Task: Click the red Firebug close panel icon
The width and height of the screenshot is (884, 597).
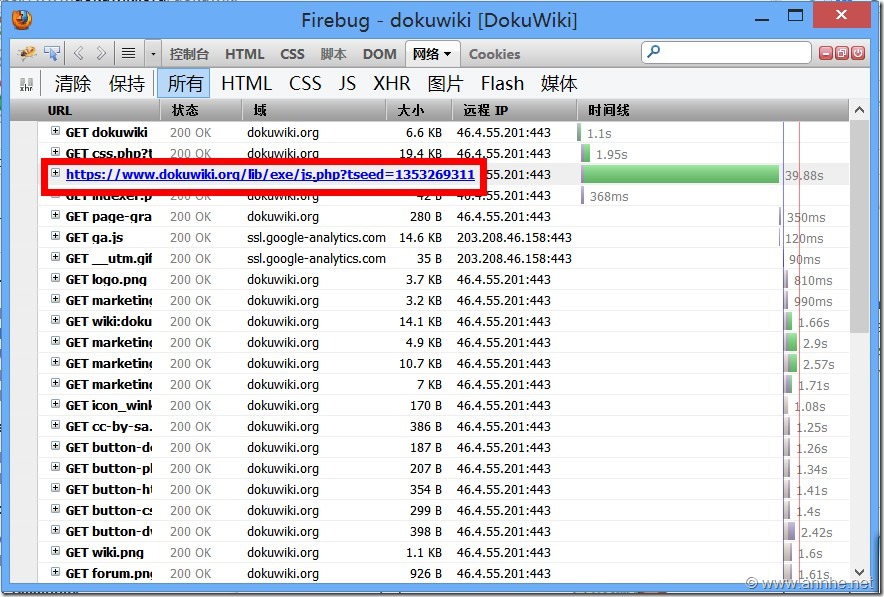Action: pos(858,53)
